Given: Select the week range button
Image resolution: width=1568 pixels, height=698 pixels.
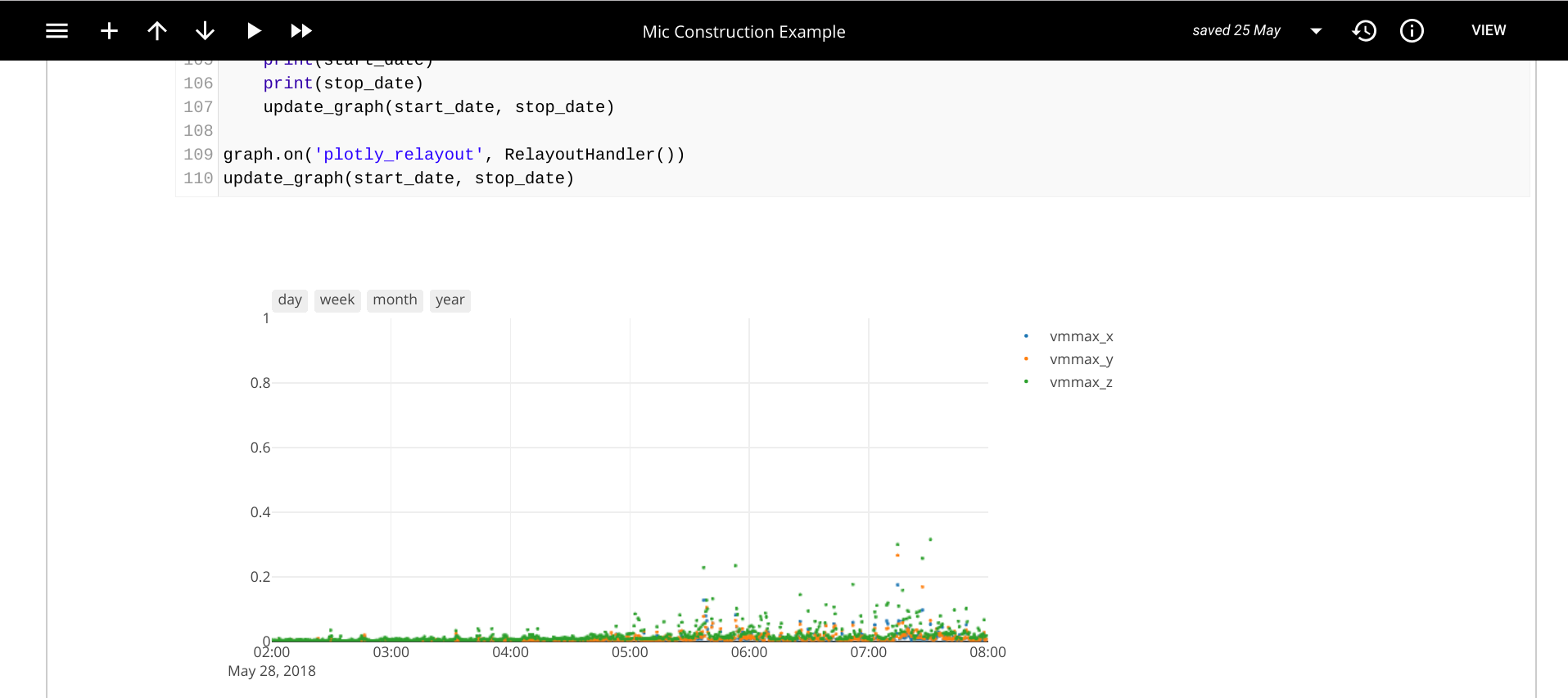Looking at the screenshot, I should coord(337,300).
